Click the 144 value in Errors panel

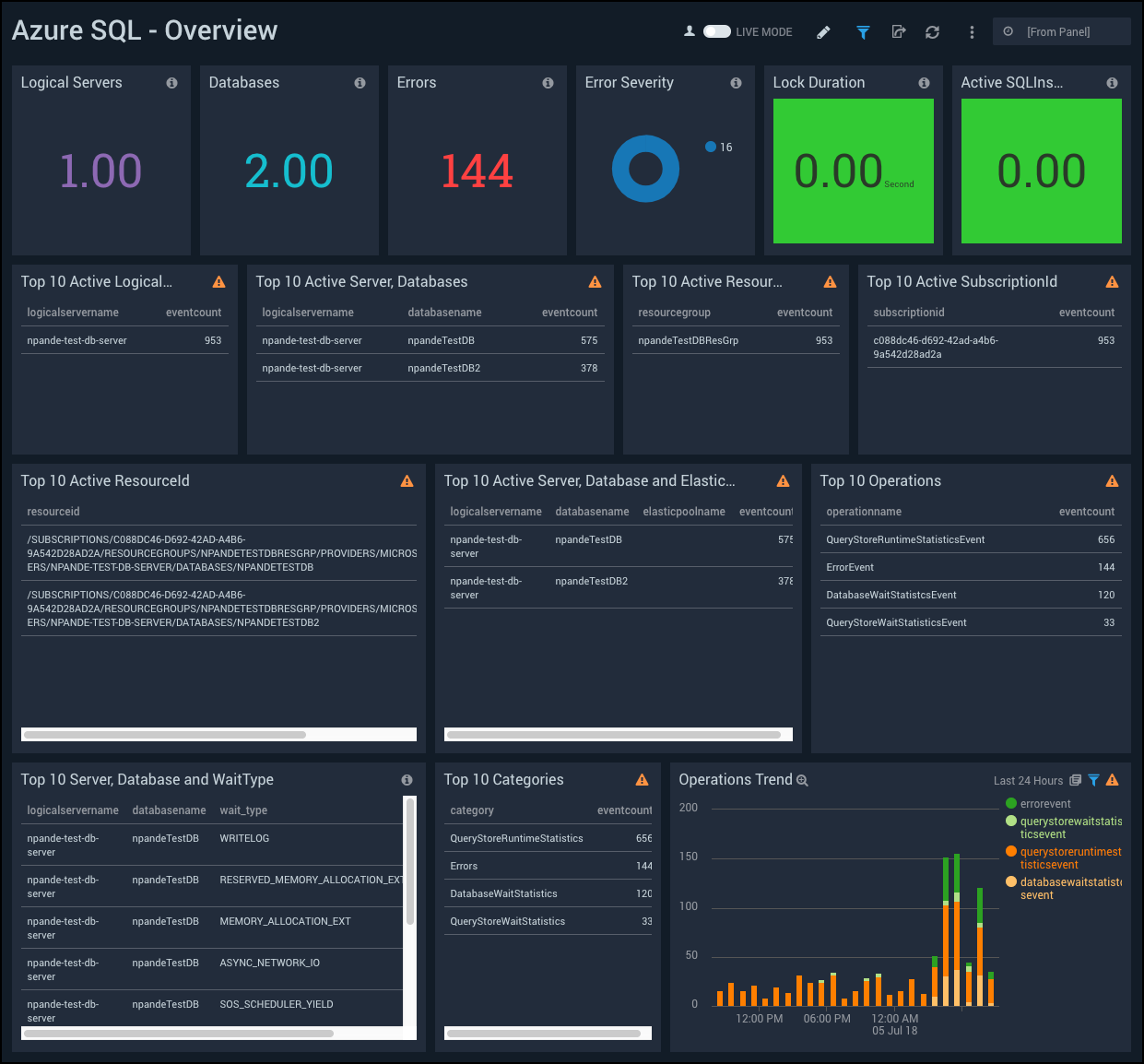point(477,171)
